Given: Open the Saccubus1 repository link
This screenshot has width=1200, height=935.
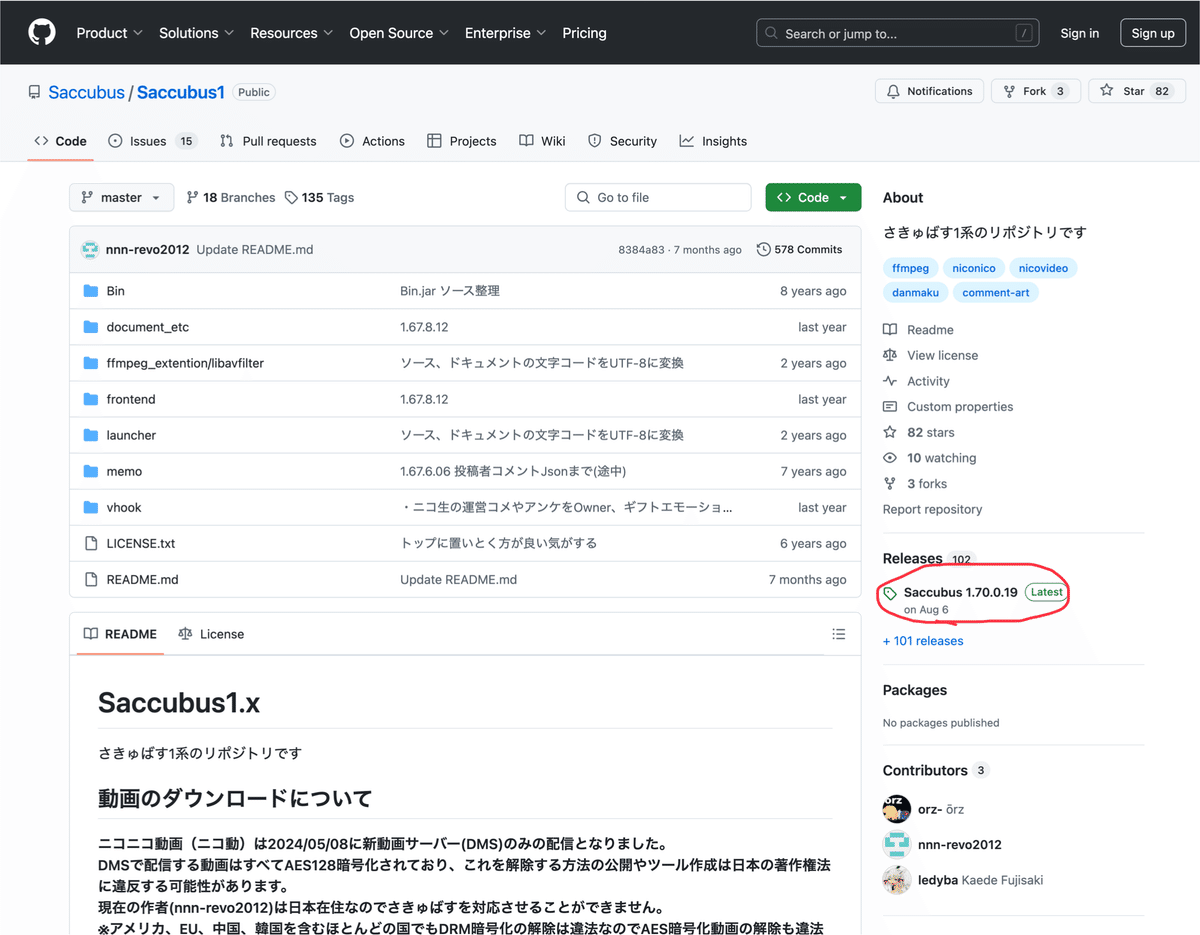Looking at the screenshot, I should [x=180, y=92].
